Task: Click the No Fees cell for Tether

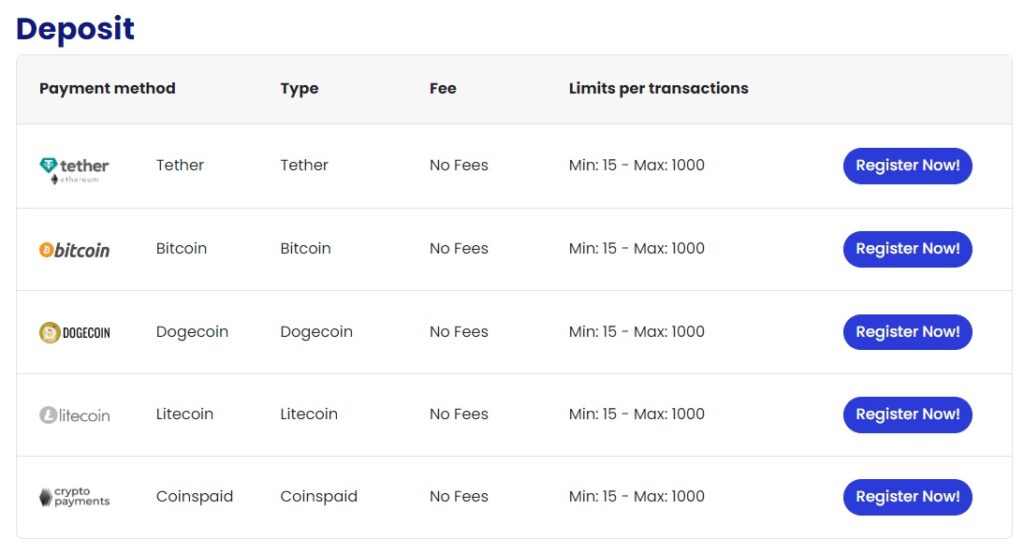Action: 459,165
